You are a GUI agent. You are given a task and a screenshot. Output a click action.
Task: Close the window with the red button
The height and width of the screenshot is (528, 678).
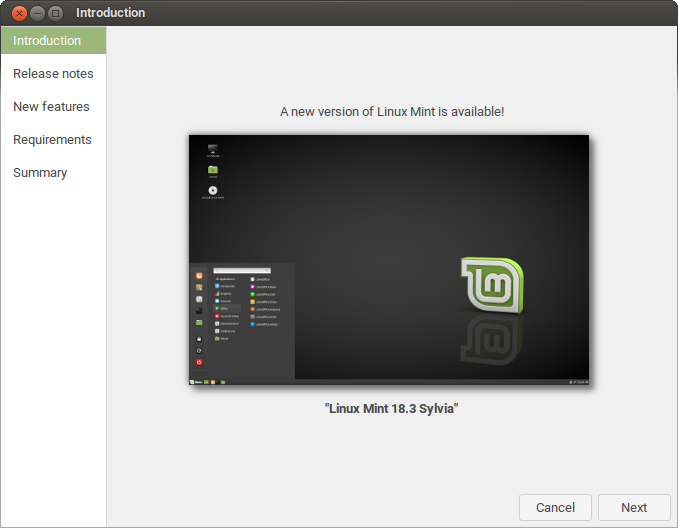pyautogui.click(x=19, y=13)
